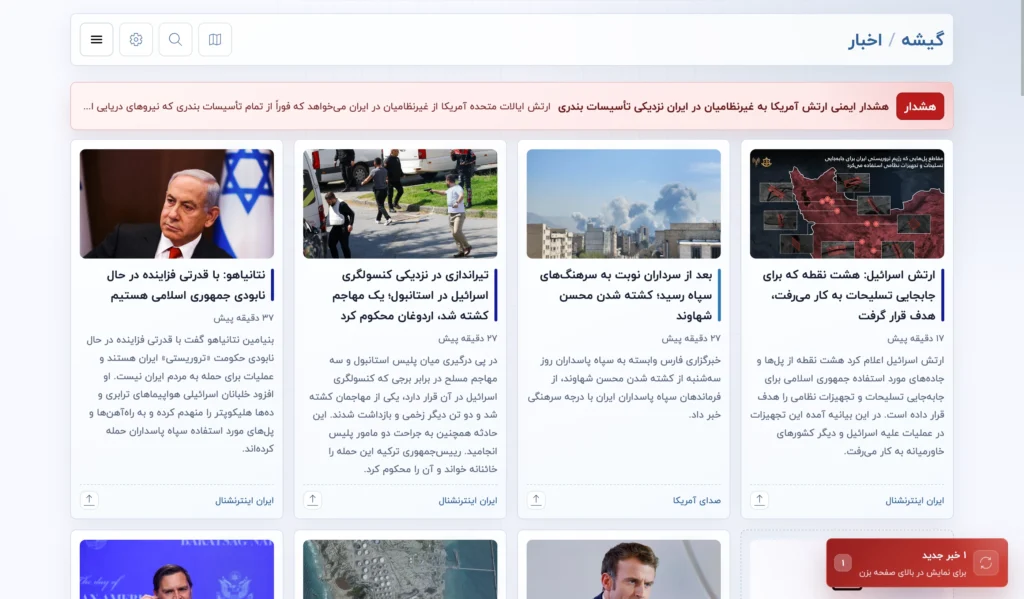Open the Netanyahu photo thumbnail
The image size is (1024, 599).
click(x=177, y=204)
